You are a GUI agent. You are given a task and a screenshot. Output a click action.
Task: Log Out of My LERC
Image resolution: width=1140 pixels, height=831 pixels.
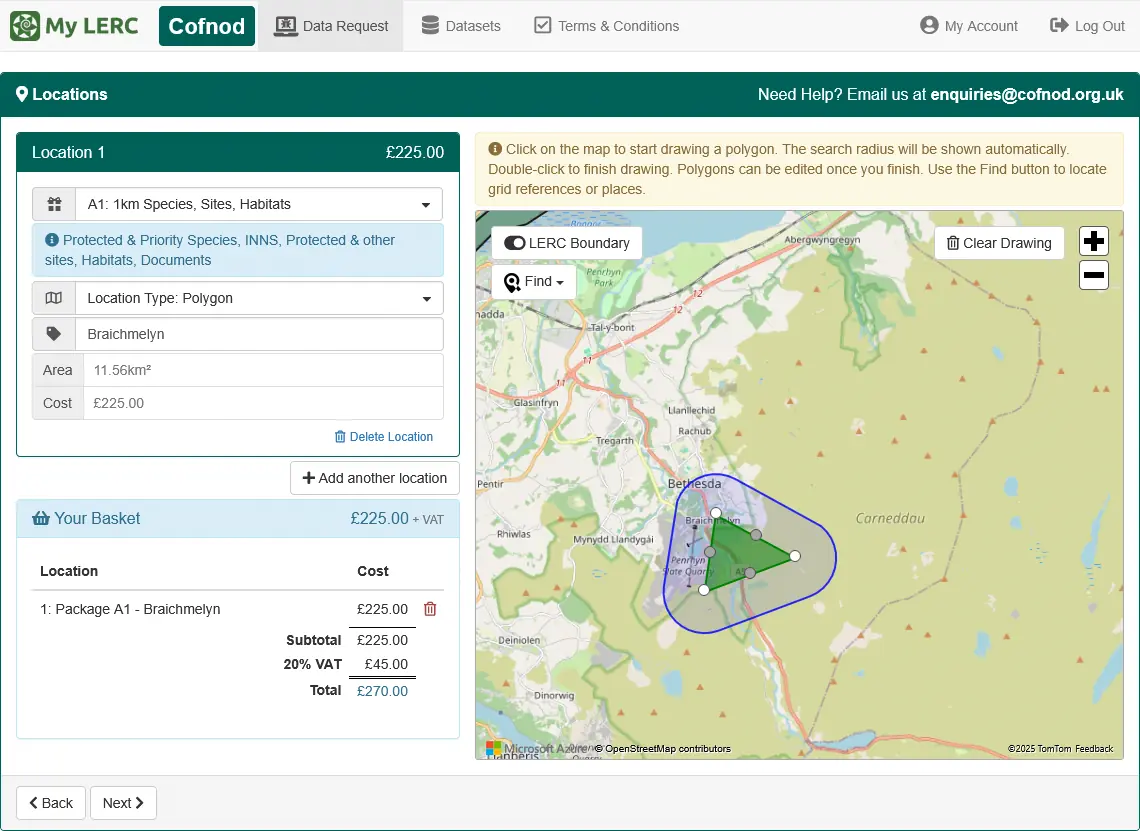pos(1087,26)
